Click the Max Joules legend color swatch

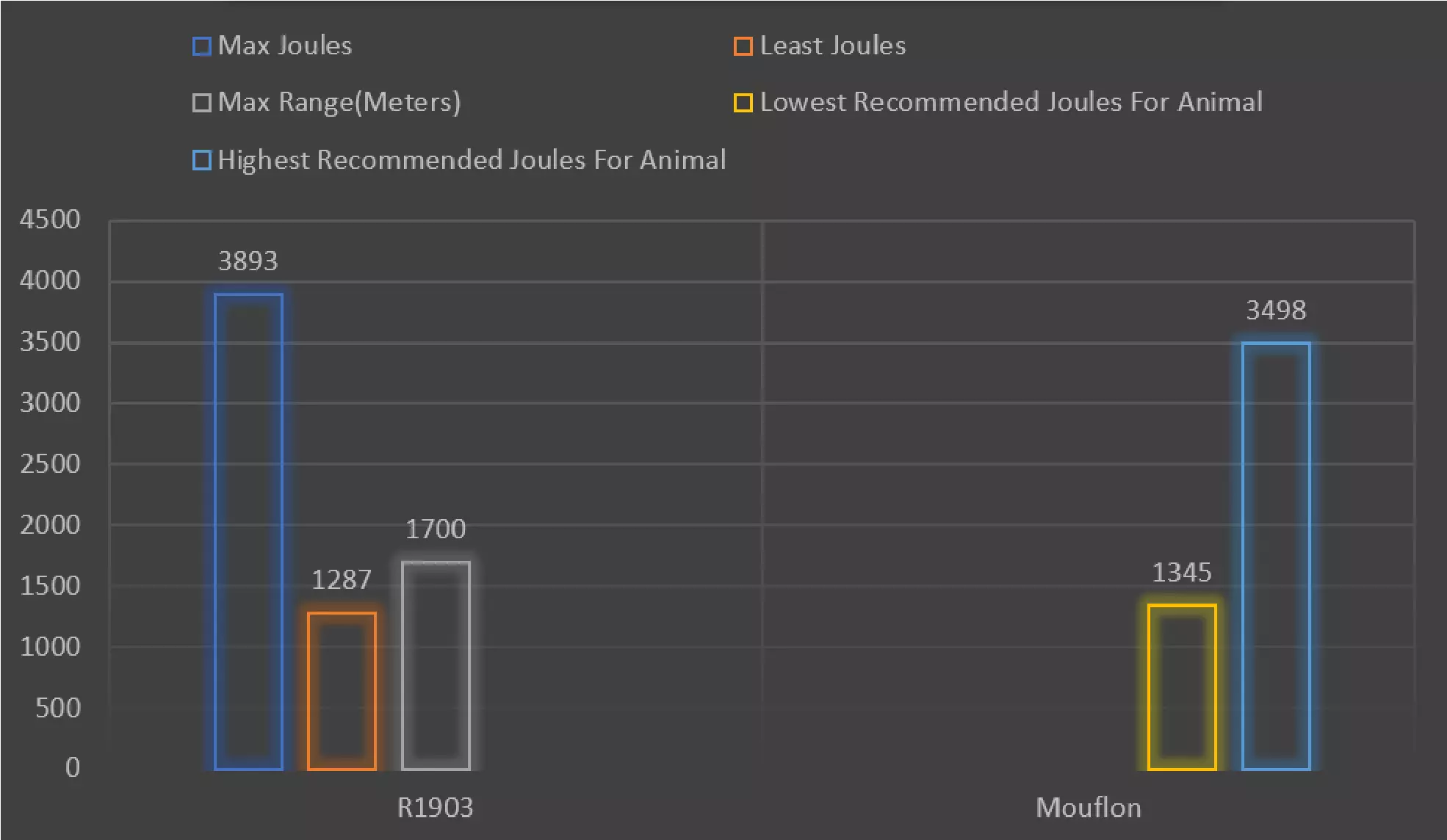(201, 46)
